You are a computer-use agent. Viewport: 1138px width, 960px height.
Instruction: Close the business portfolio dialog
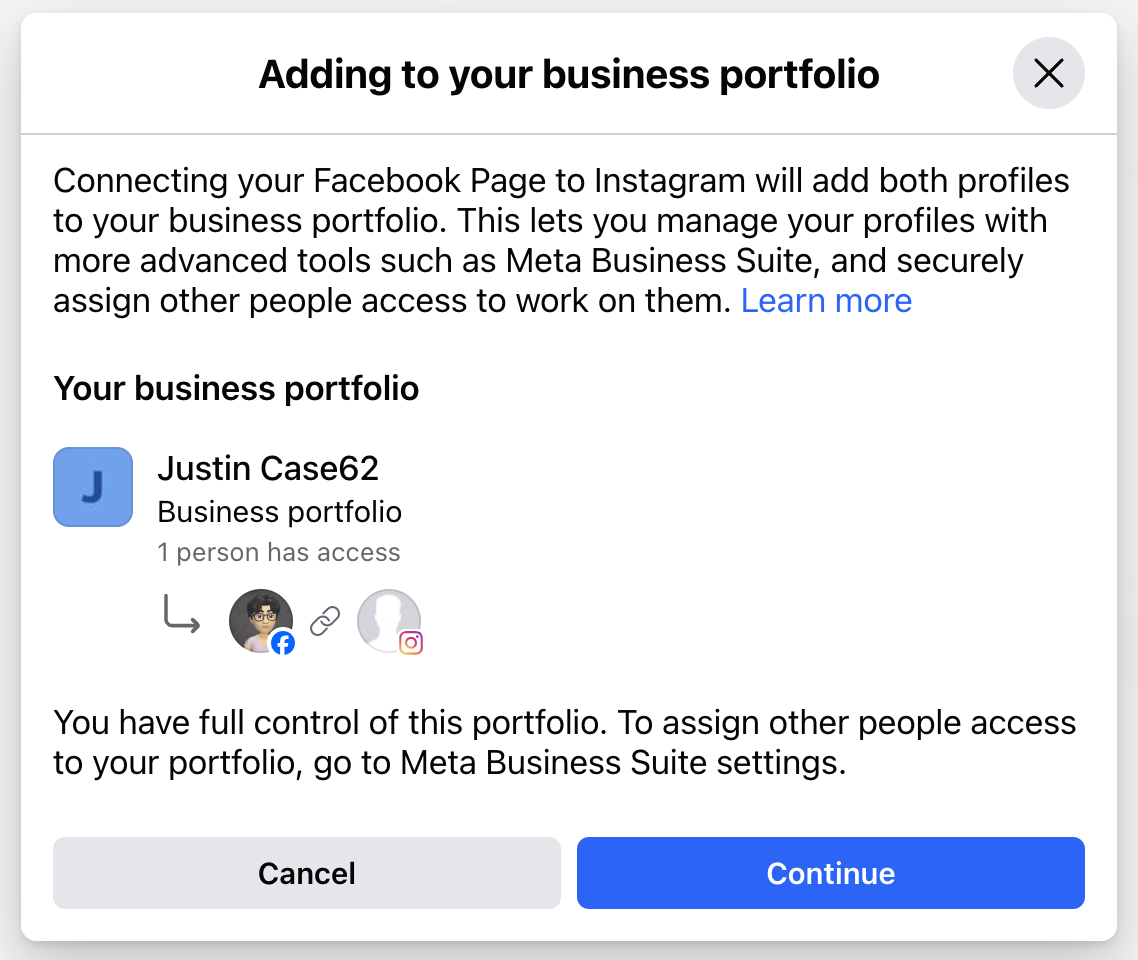pos(1048,73)
